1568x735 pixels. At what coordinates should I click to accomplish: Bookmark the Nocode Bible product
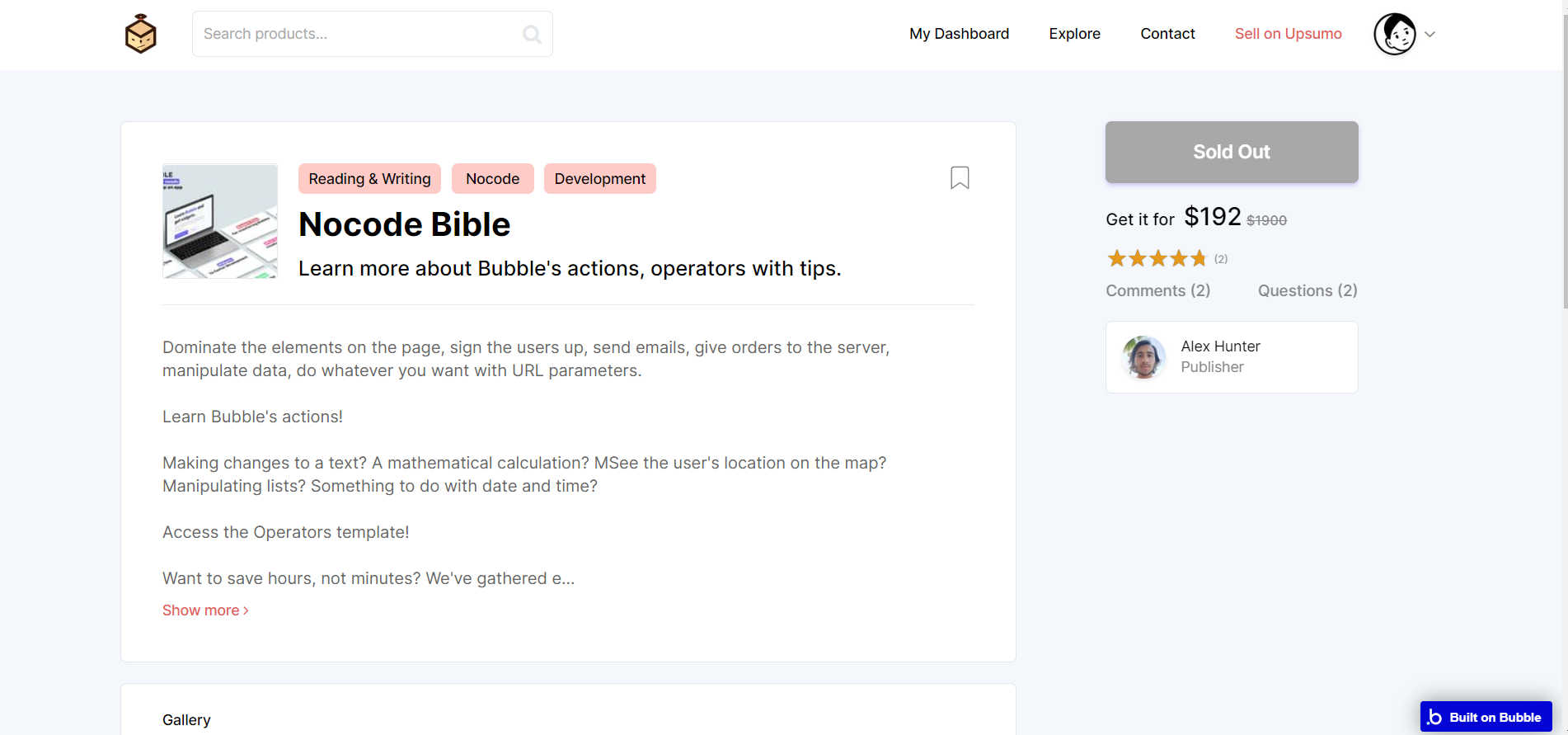[960, 178]
